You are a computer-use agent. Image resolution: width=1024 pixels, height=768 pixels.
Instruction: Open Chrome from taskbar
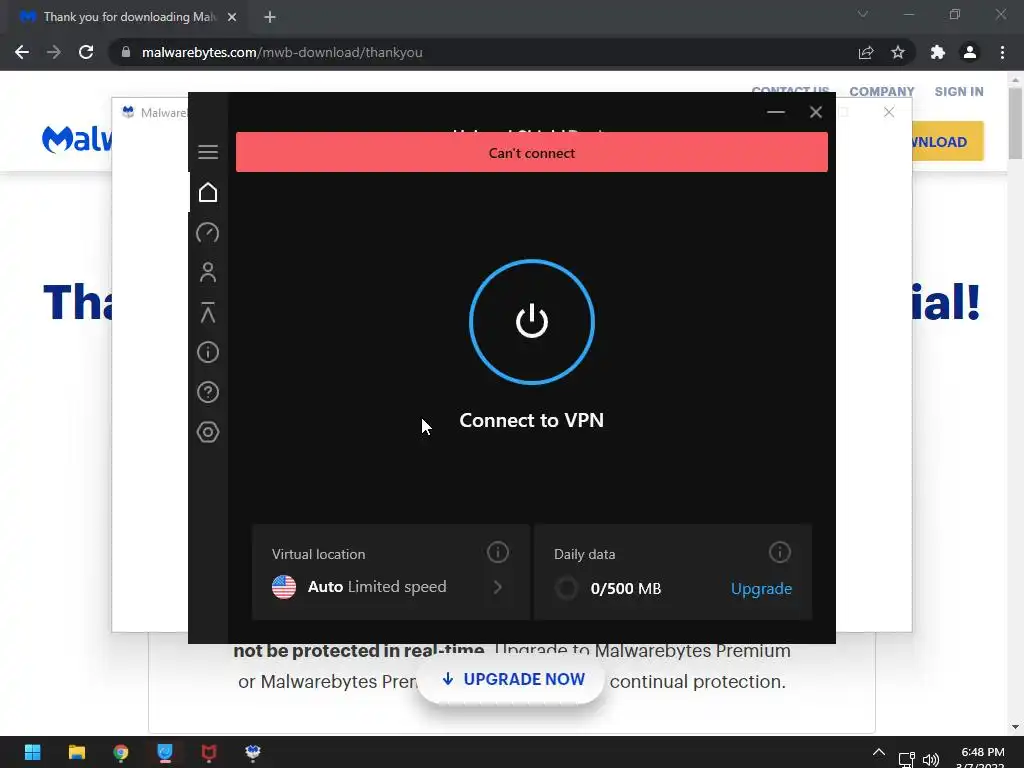121,752
